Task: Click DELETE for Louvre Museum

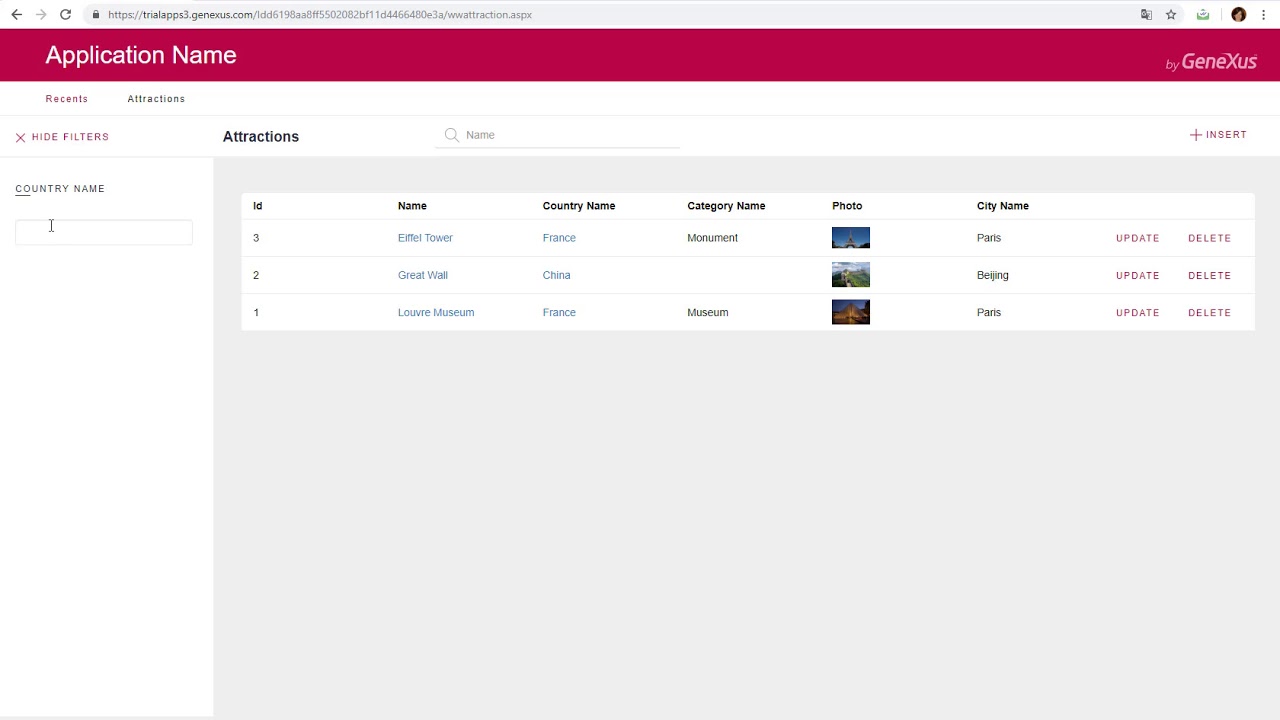Action: click(1210, 312)
